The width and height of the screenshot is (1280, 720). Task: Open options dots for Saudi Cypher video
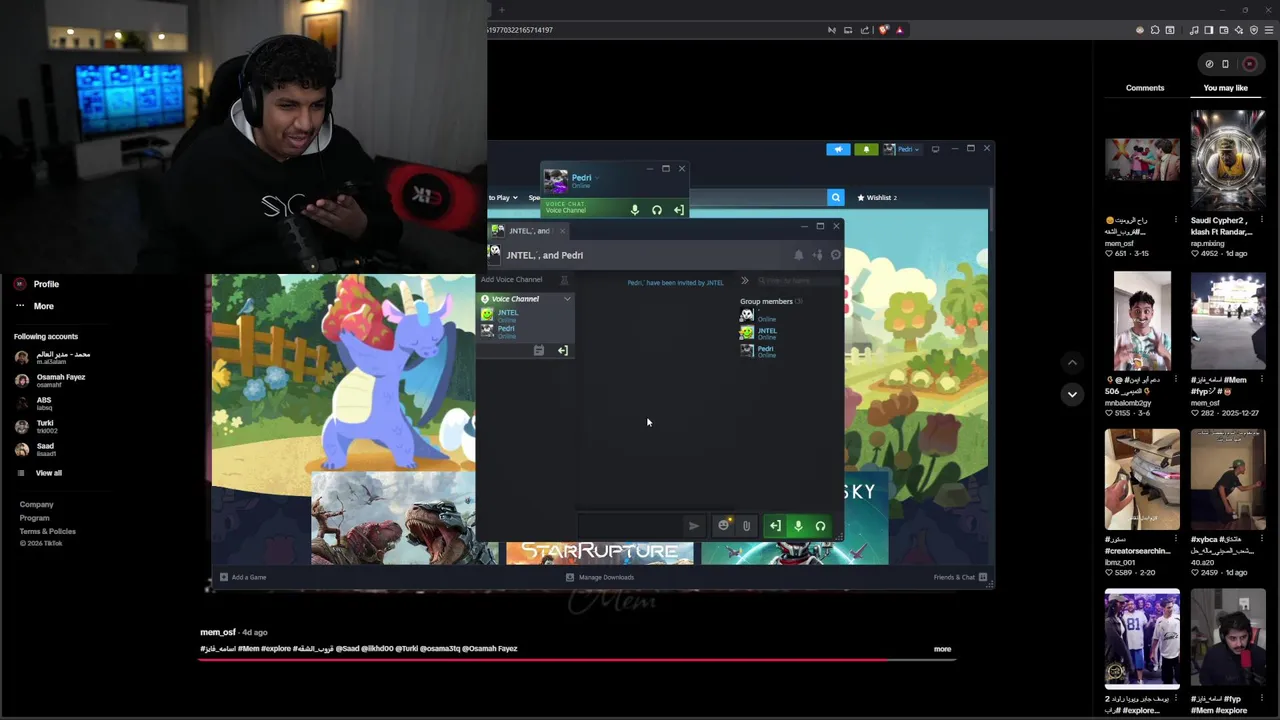[1260, 221]
